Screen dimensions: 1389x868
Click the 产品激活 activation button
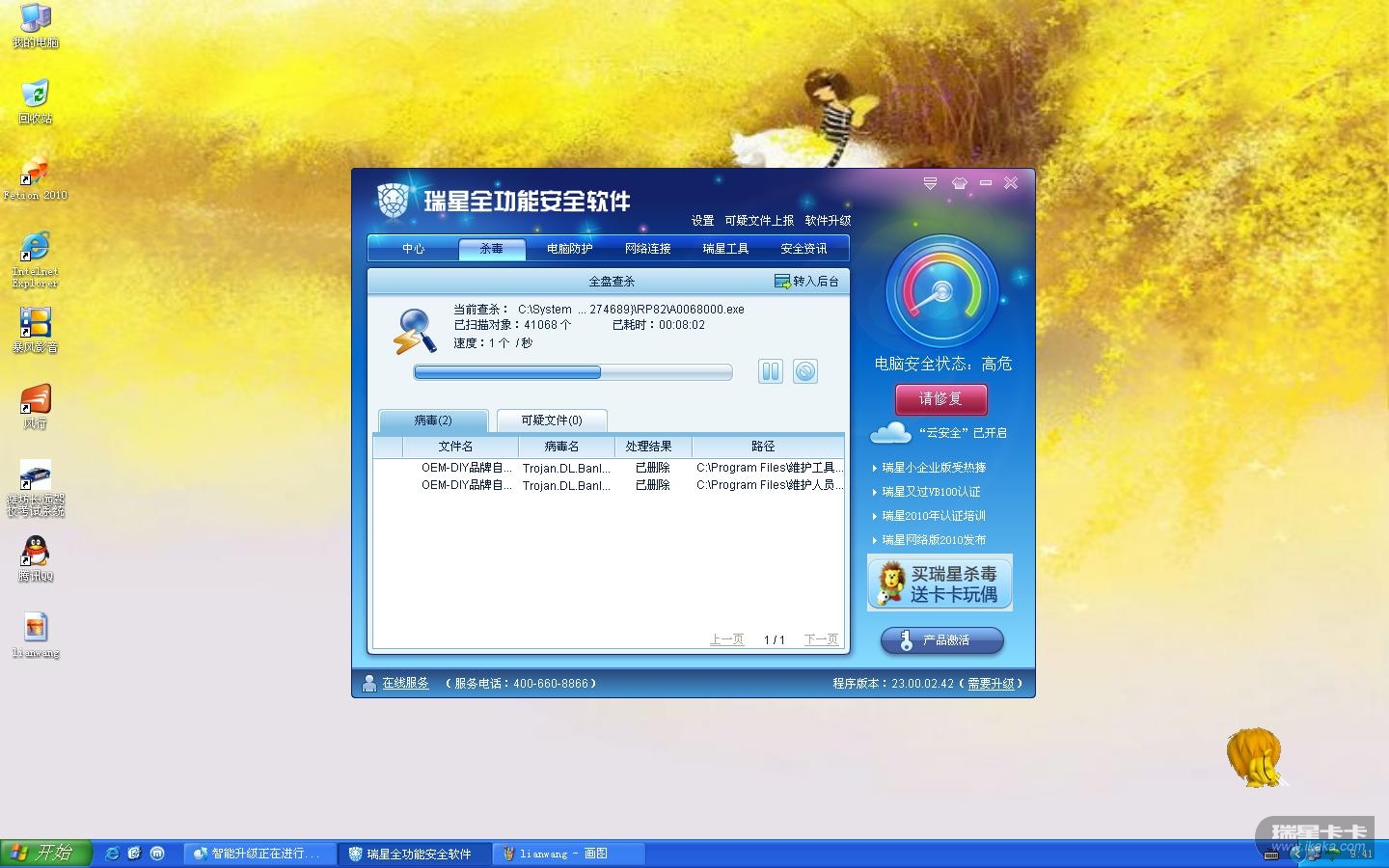click(x=942, y=640)
